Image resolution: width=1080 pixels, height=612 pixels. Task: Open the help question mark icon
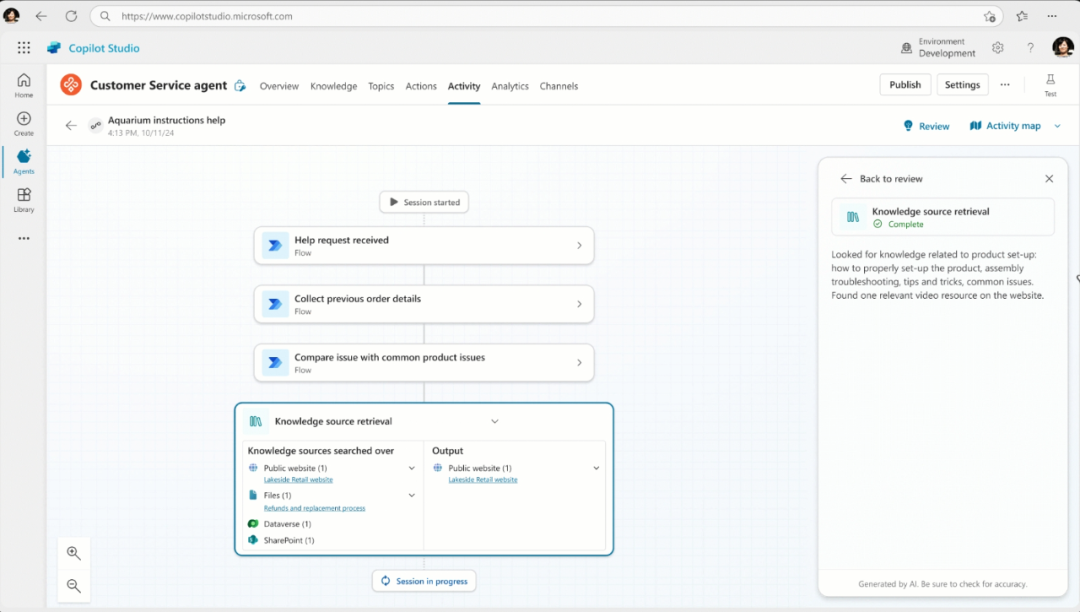(1030, 48)
